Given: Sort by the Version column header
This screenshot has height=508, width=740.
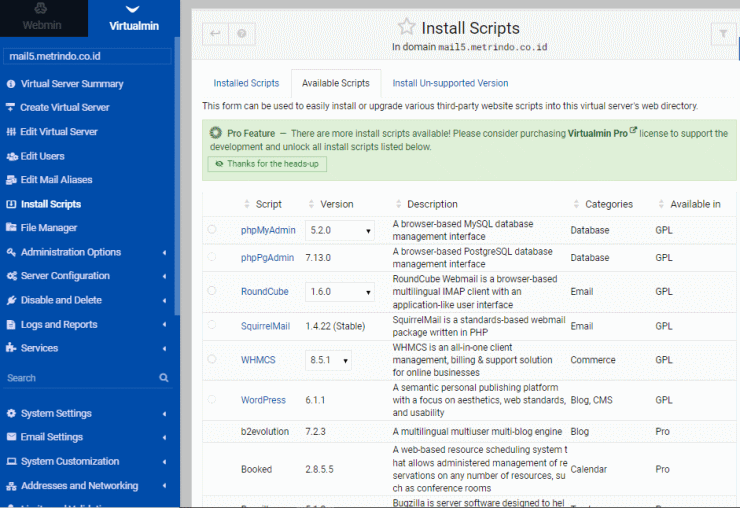Looking at the screenshot, I should pos(336,204).
